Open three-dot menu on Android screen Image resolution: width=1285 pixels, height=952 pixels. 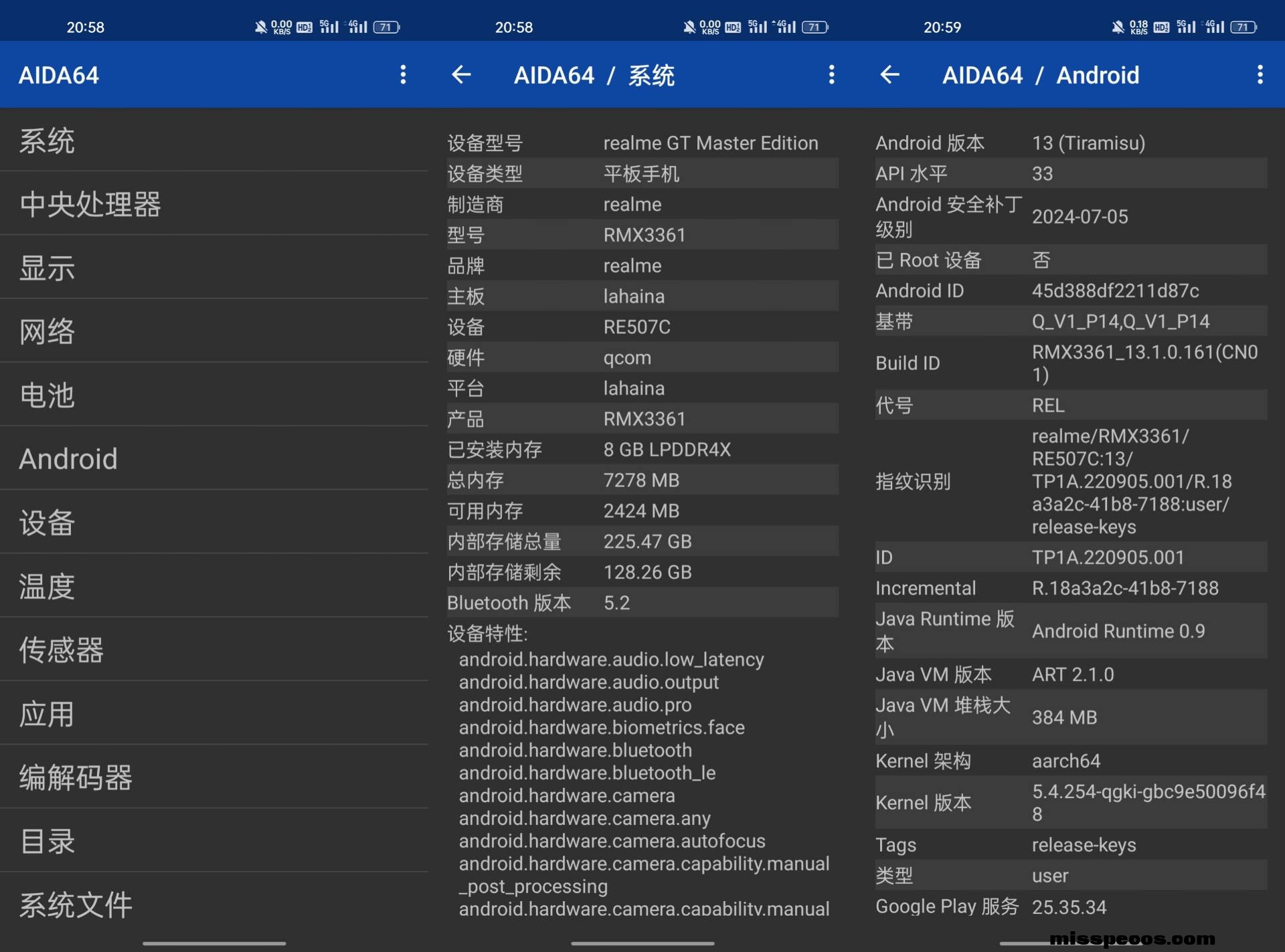pyautogui.click(x=1260, y=74)
